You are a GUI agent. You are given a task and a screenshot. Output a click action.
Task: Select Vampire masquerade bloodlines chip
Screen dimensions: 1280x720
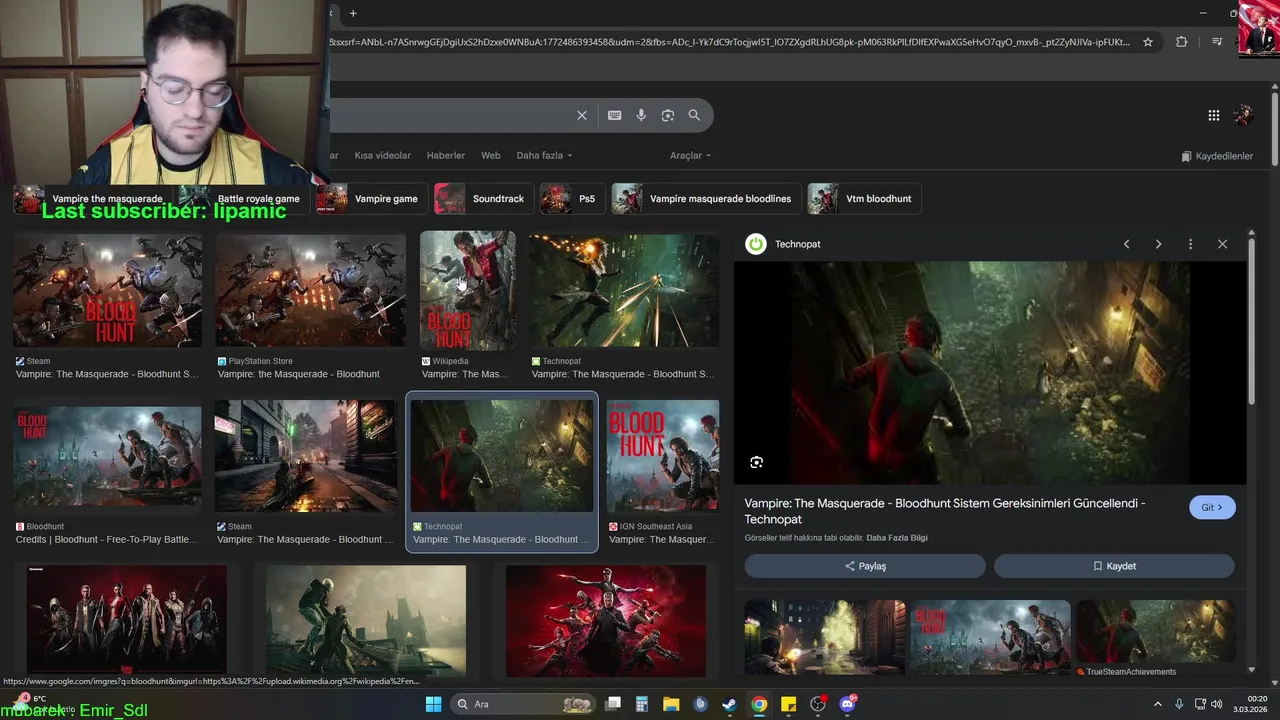tap(705, 199)
